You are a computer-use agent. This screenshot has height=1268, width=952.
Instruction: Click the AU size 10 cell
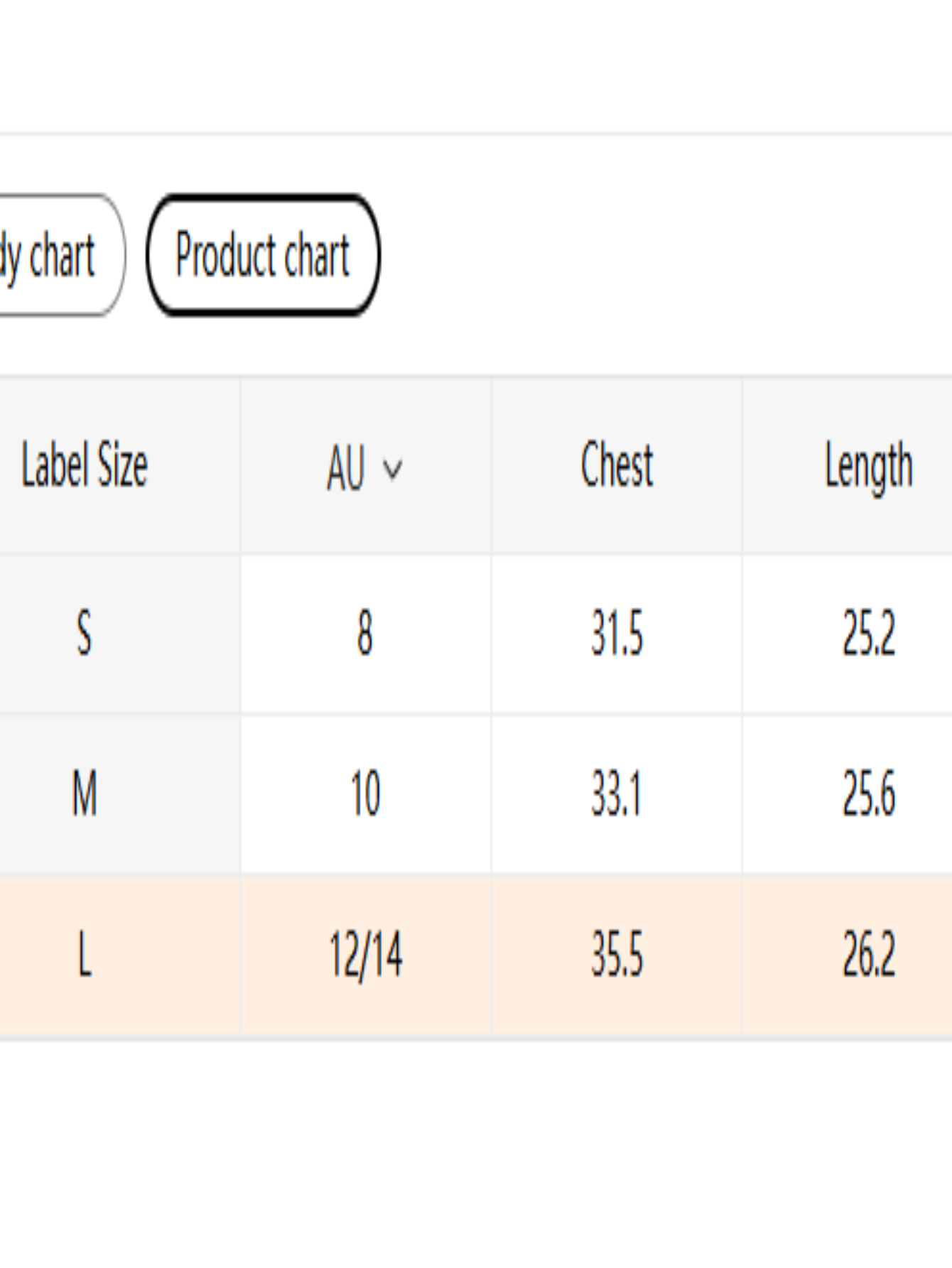(x=365, y=793)
